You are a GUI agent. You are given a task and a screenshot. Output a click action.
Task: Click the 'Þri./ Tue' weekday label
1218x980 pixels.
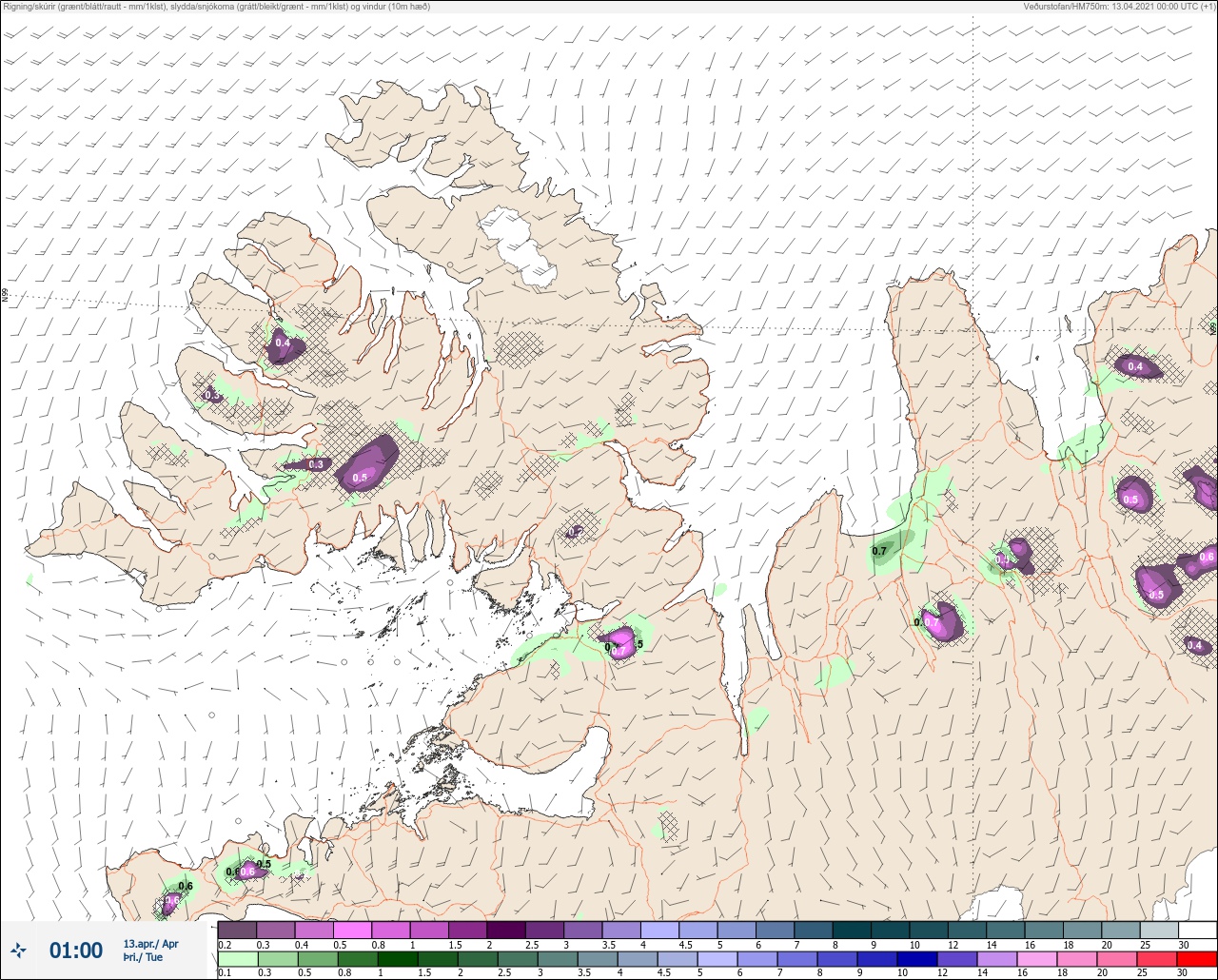coord(143,957)
